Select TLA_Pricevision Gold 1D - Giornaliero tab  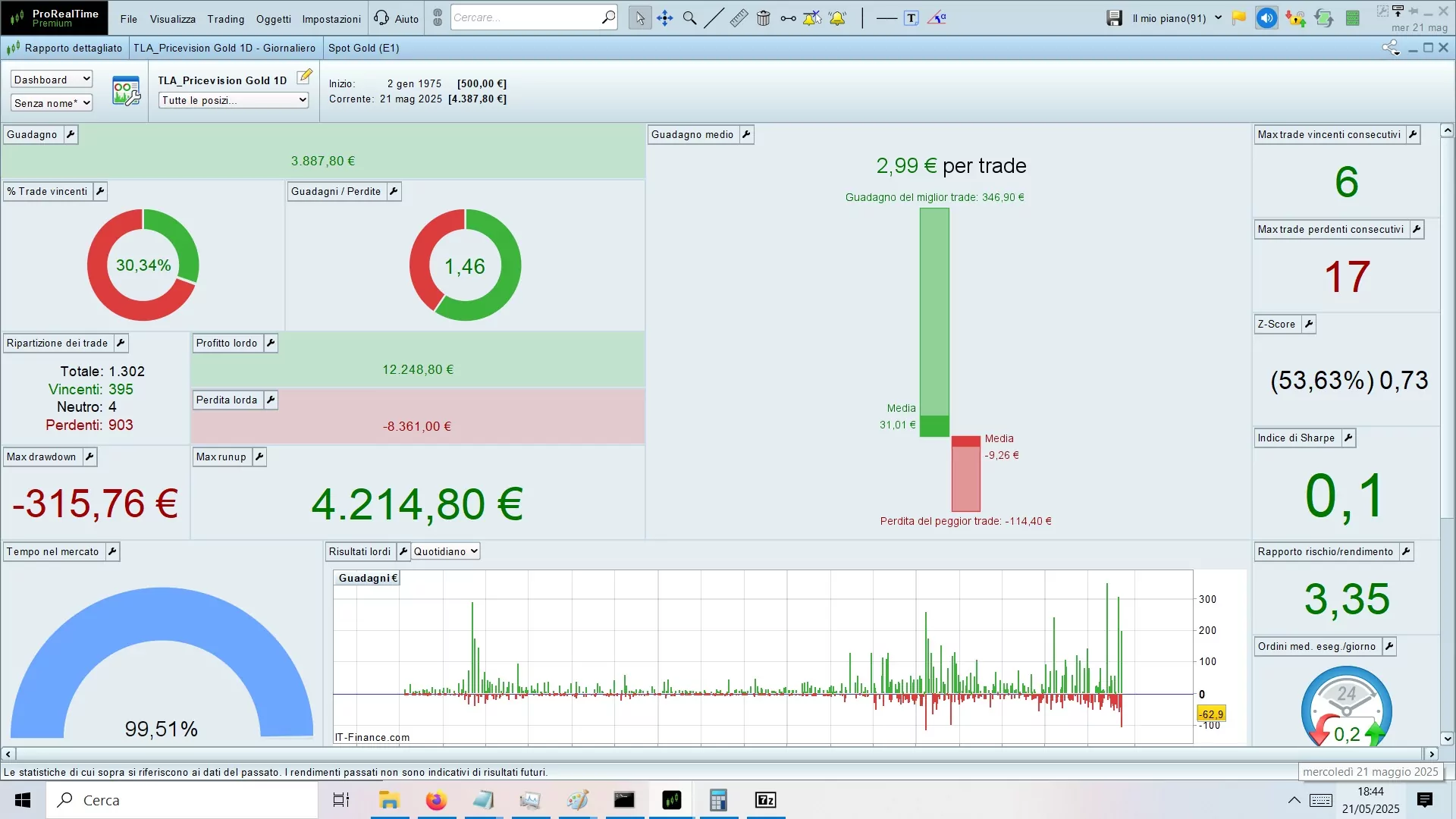[224, 48]
